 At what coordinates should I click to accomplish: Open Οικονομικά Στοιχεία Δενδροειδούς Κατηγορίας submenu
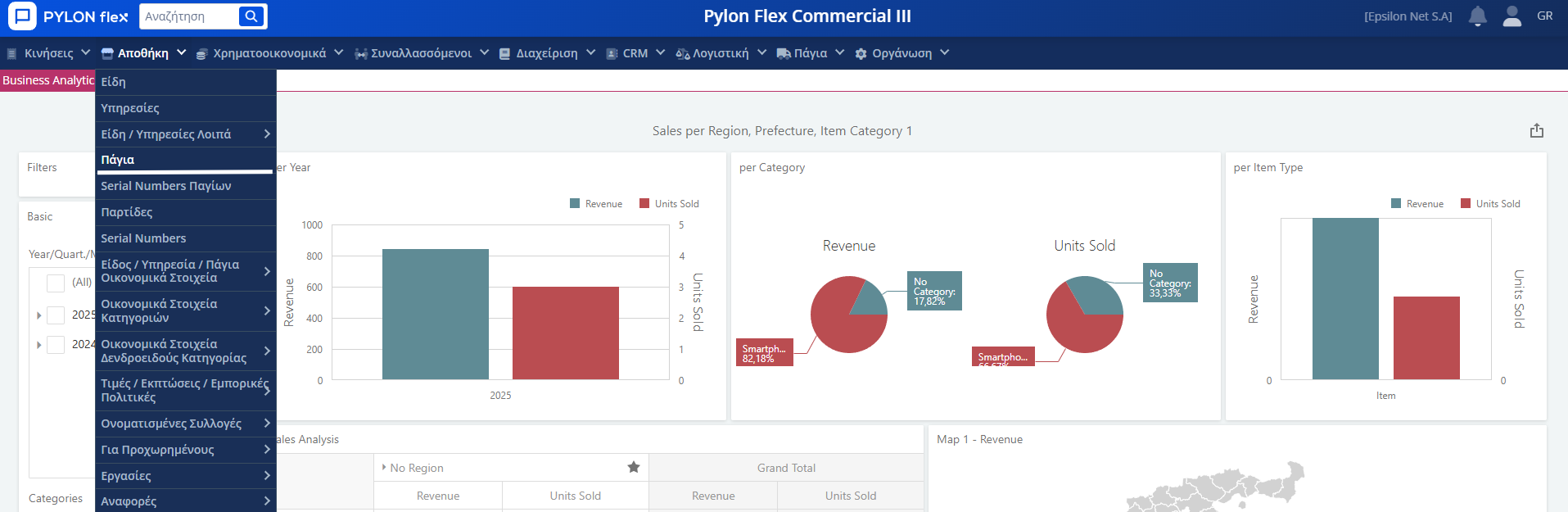(186, 351)
